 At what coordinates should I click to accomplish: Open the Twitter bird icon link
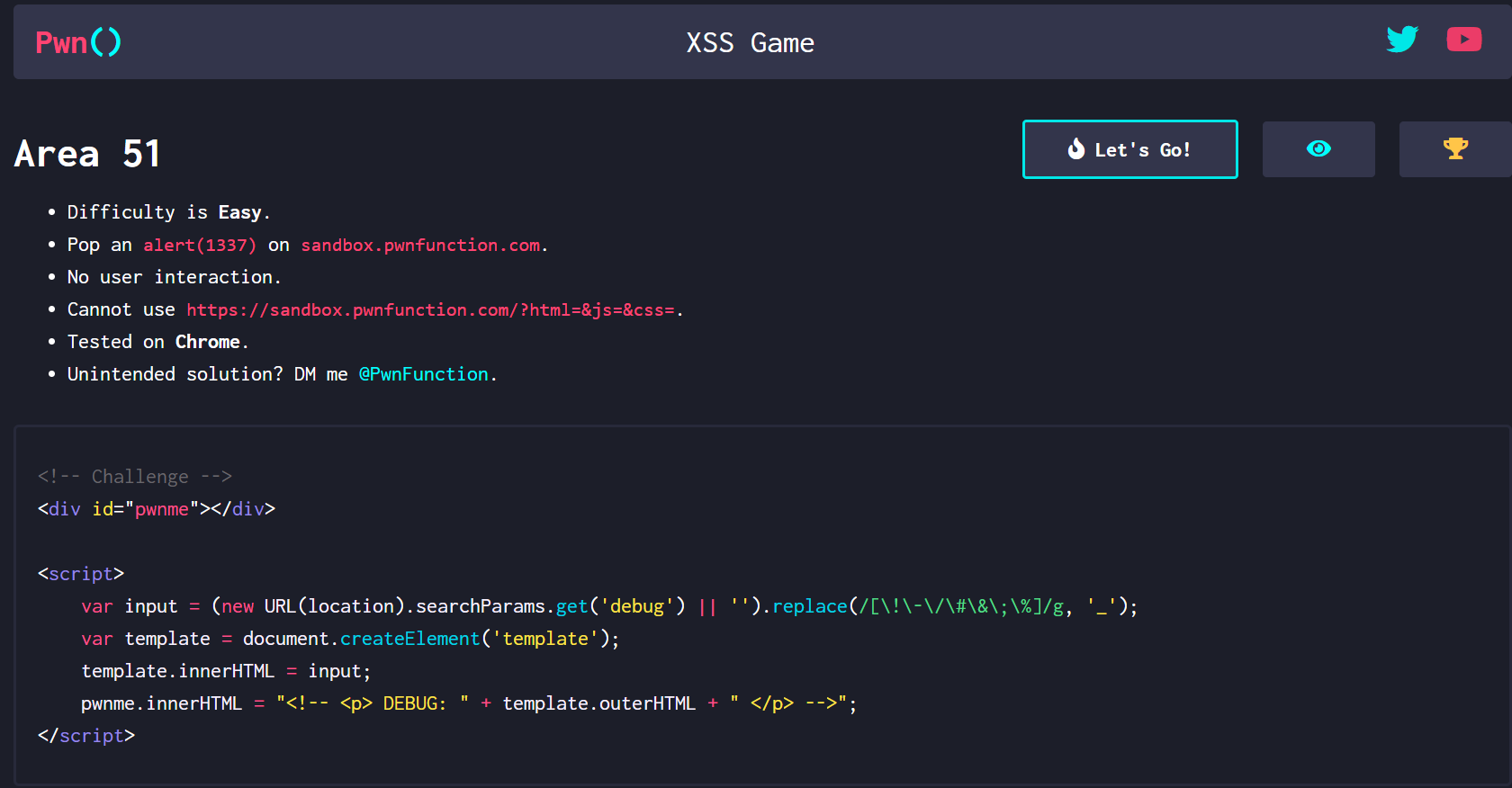click(x=1402, y=40)
